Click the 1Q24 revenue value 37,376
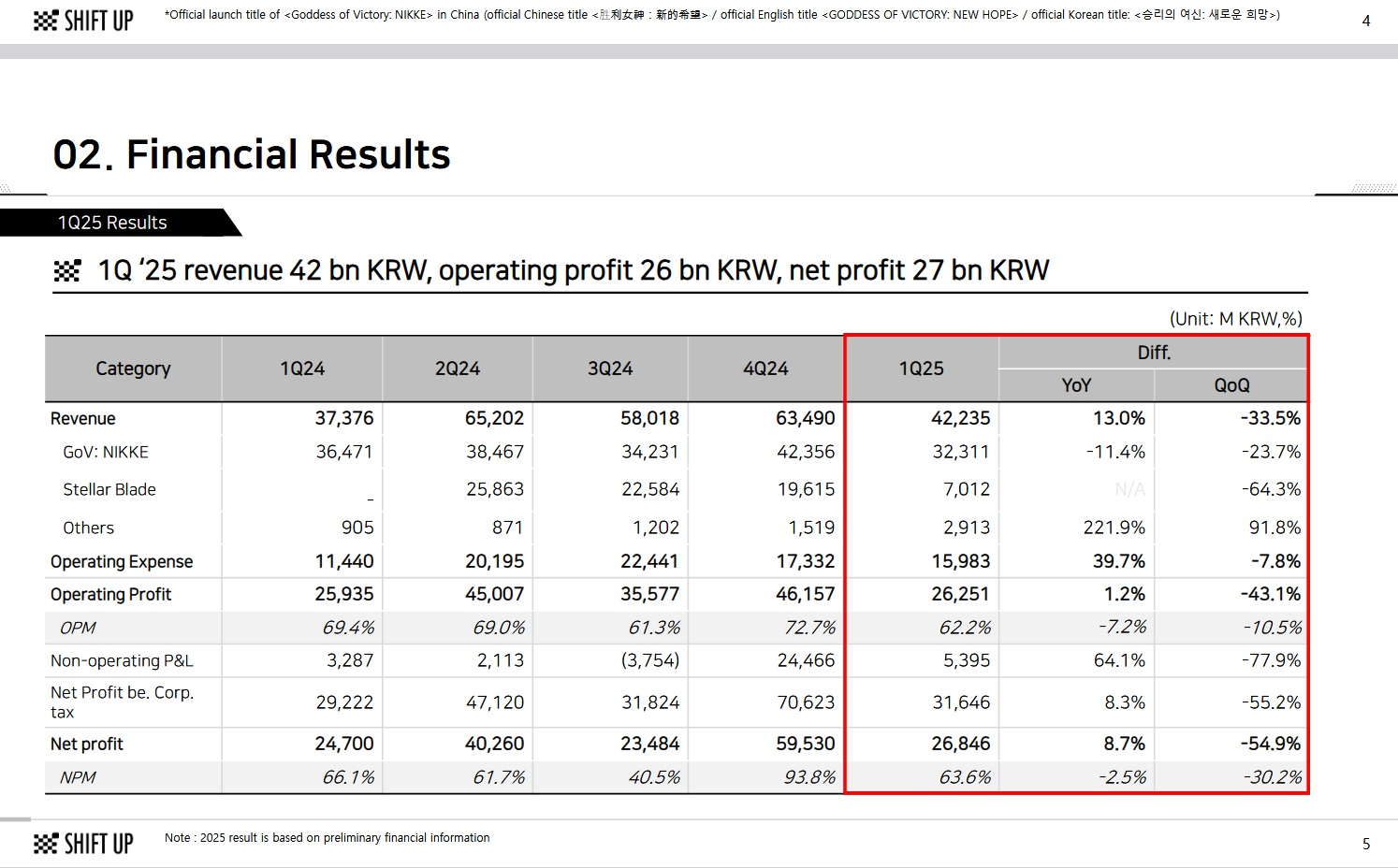1398x868 pixels. pos(343,418)
